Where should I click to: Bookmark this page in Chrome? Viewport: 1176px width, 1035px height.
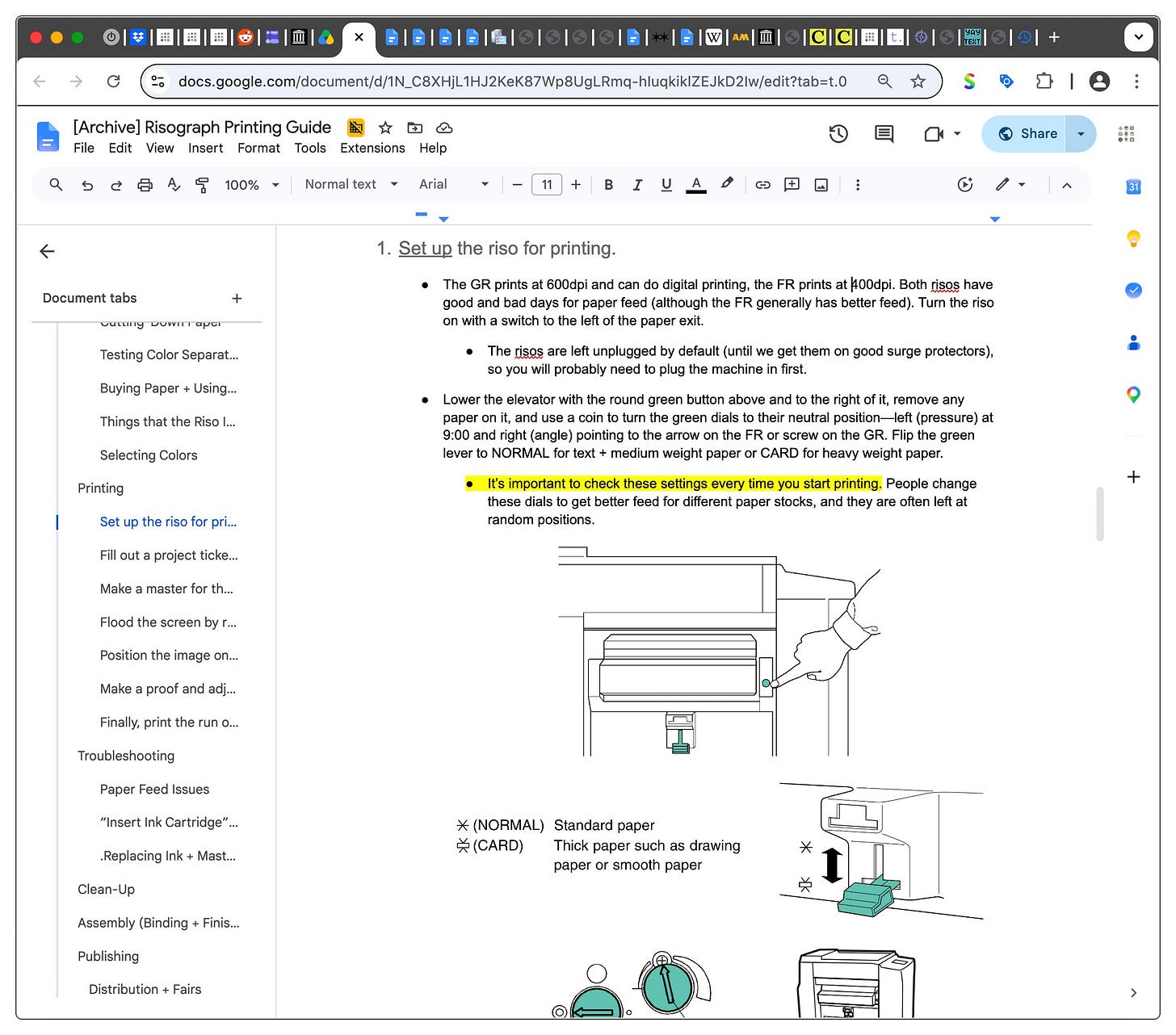918,81
